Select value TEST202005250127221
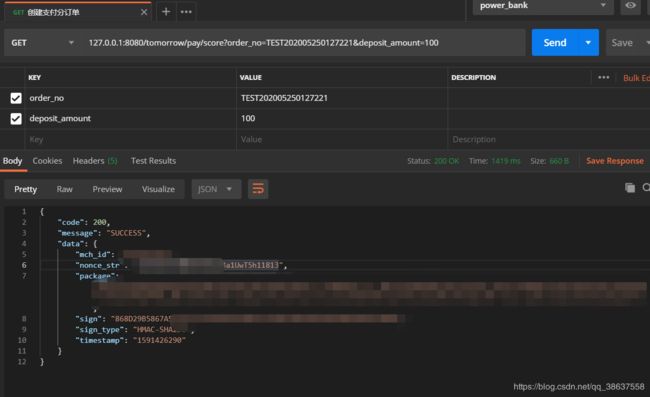The width and height of the screenshot is (650, 397). pyautogui.click(x=284, y=98)
